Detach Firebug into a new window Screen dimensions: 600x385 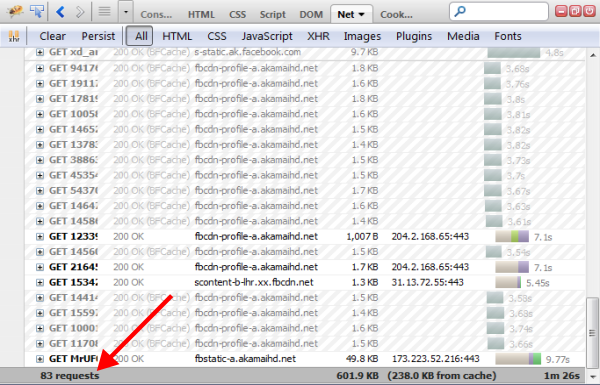point(575,11)
